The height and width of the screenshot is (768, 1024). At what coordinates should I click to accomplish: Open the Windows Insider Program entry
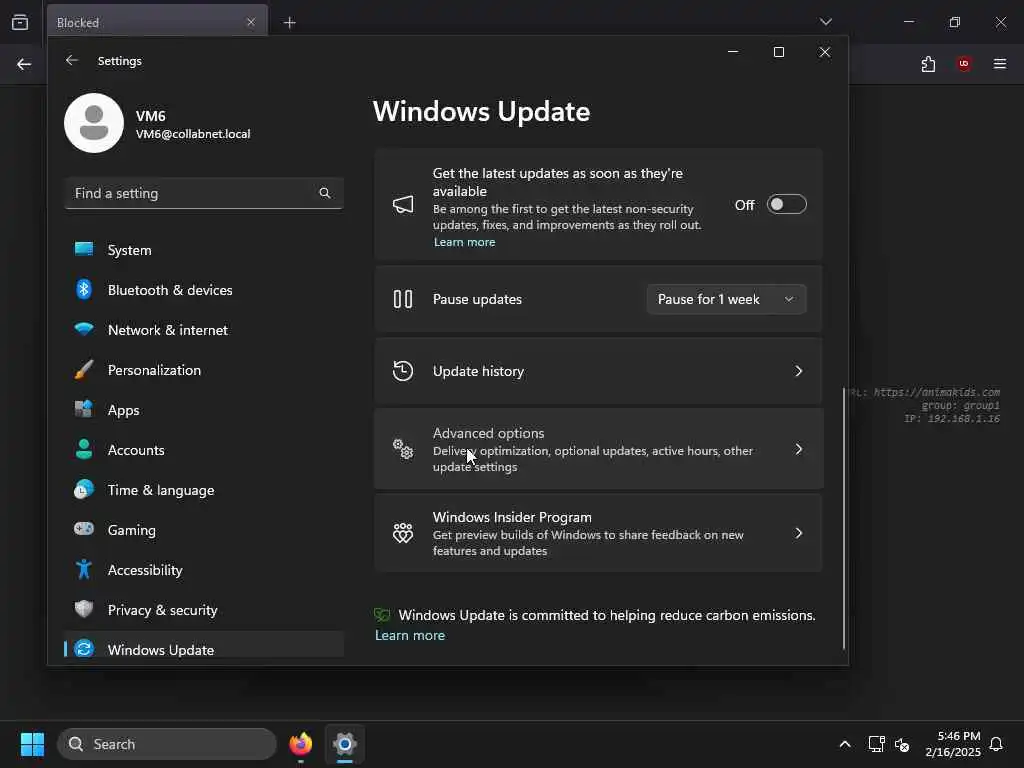point(598,533)
